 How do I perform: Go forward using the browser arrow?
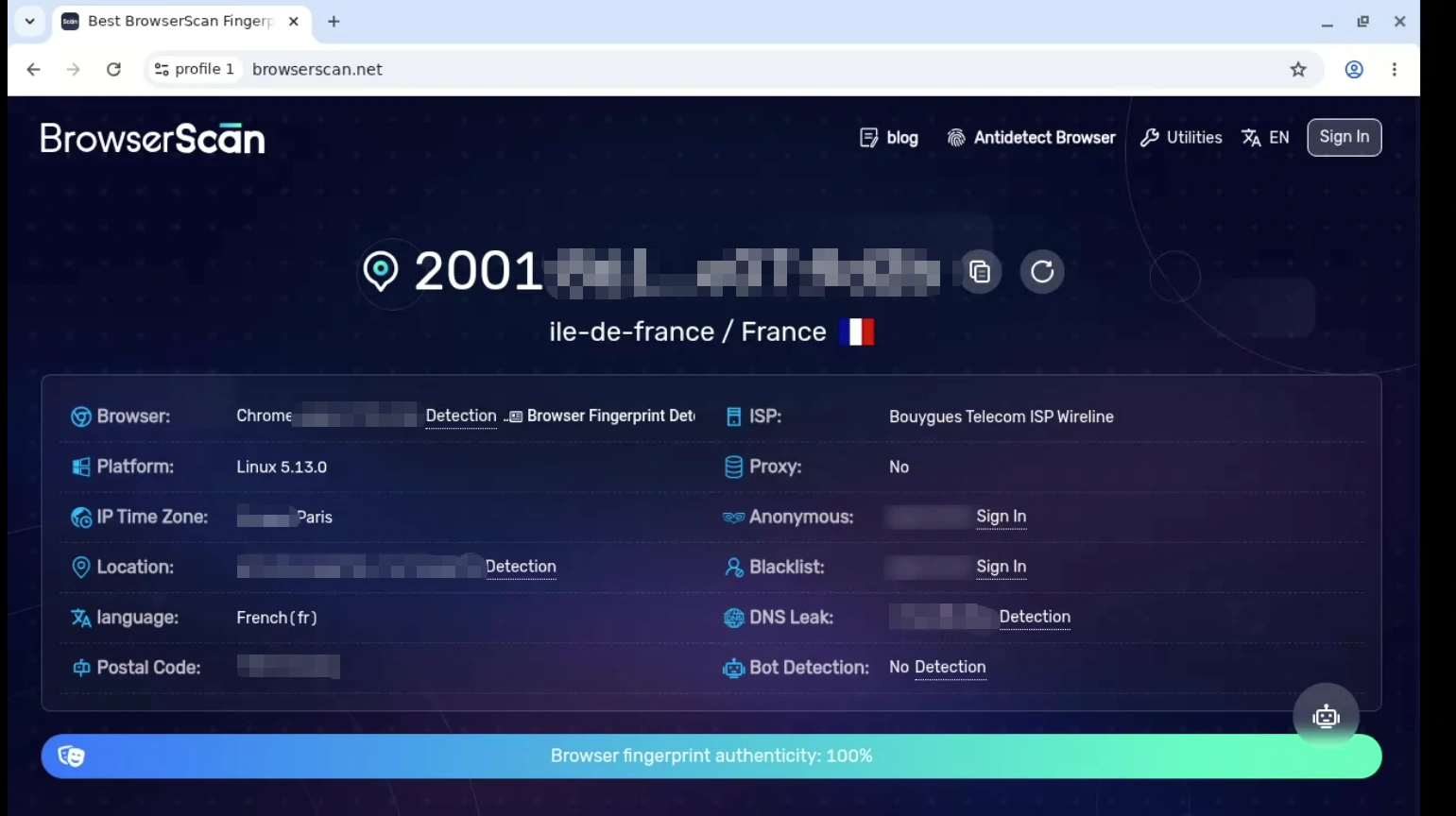[73, 69]
